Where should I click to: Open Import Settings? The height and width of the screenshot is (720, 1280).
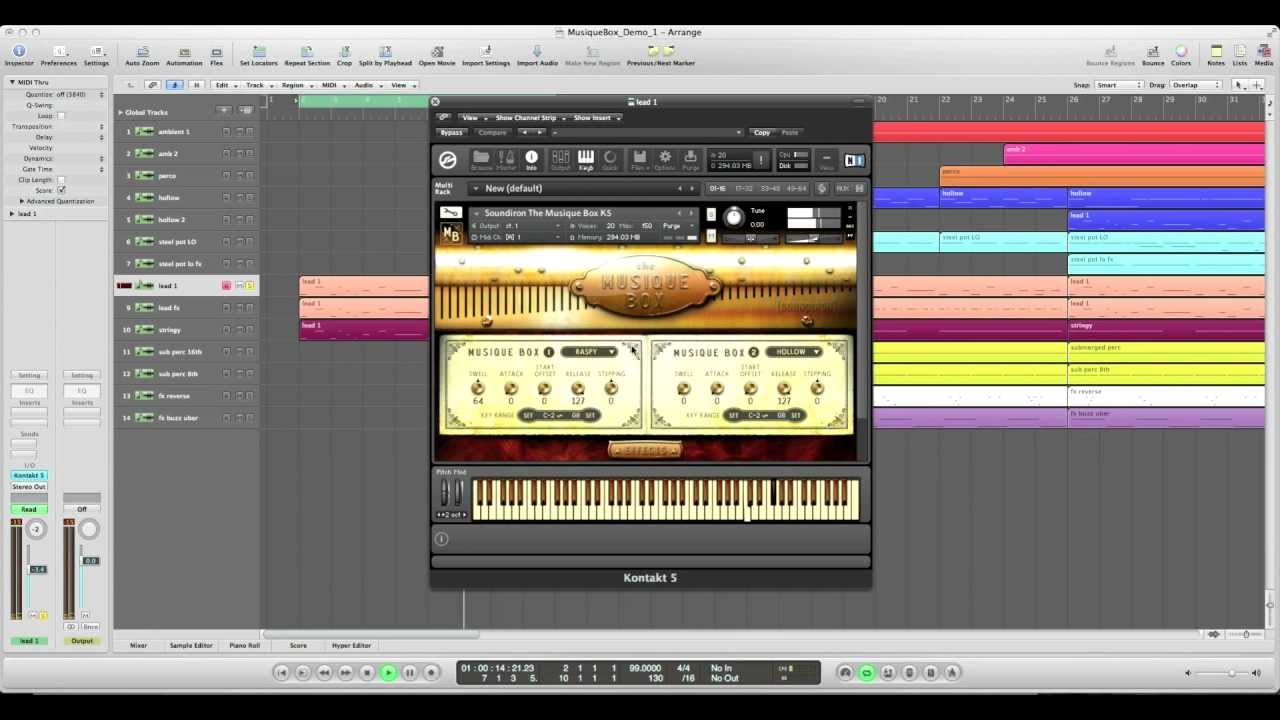point(486,56)
